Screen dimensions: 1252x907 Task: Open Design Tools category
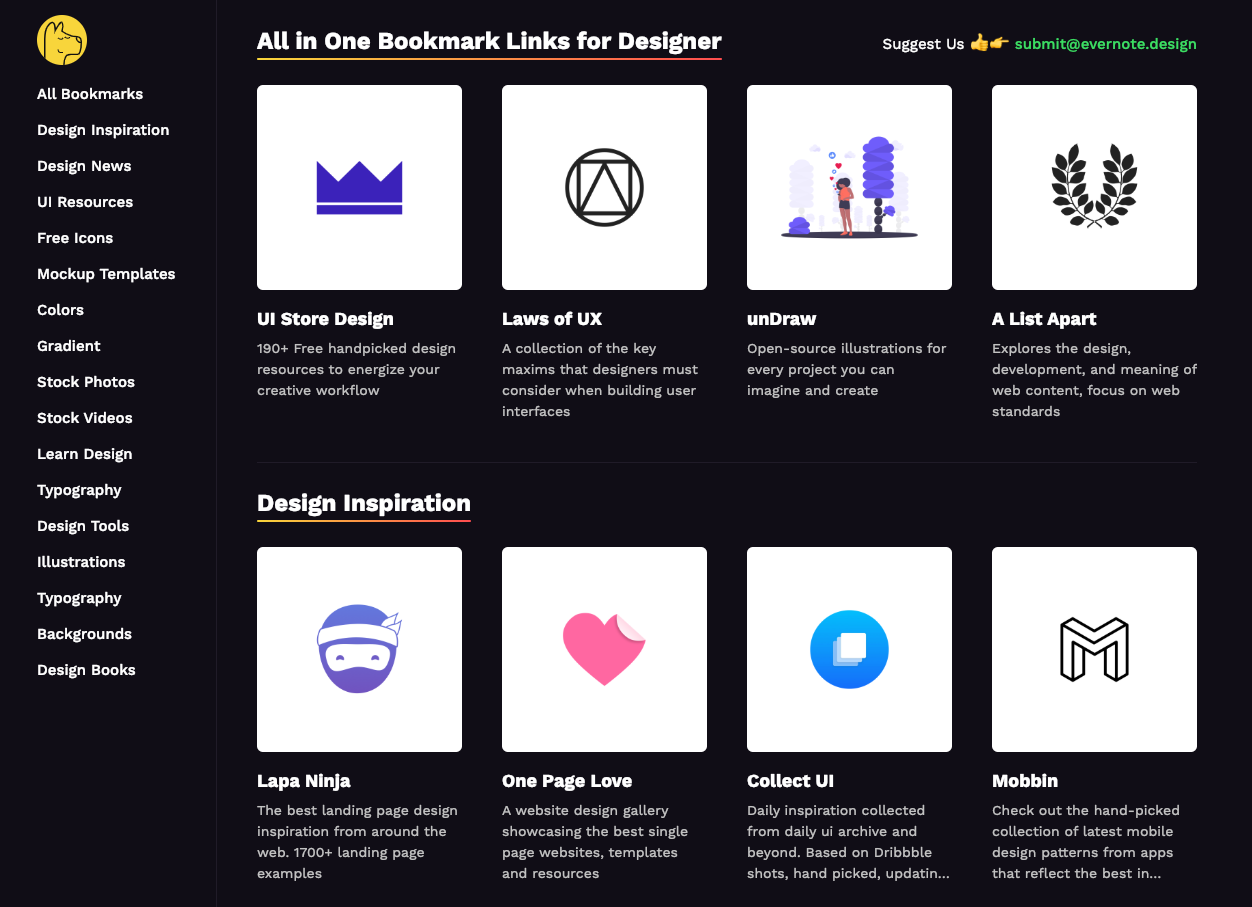[83, 526]
